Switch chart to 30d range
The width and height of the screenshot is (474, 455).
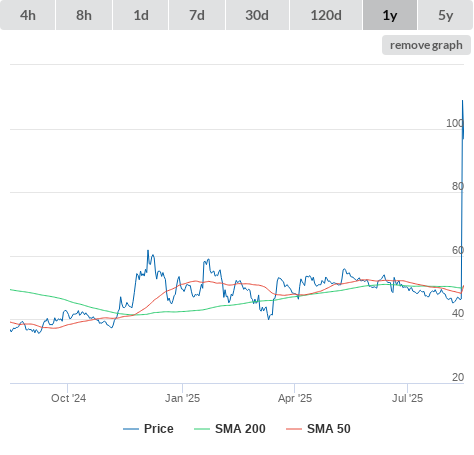257,15
